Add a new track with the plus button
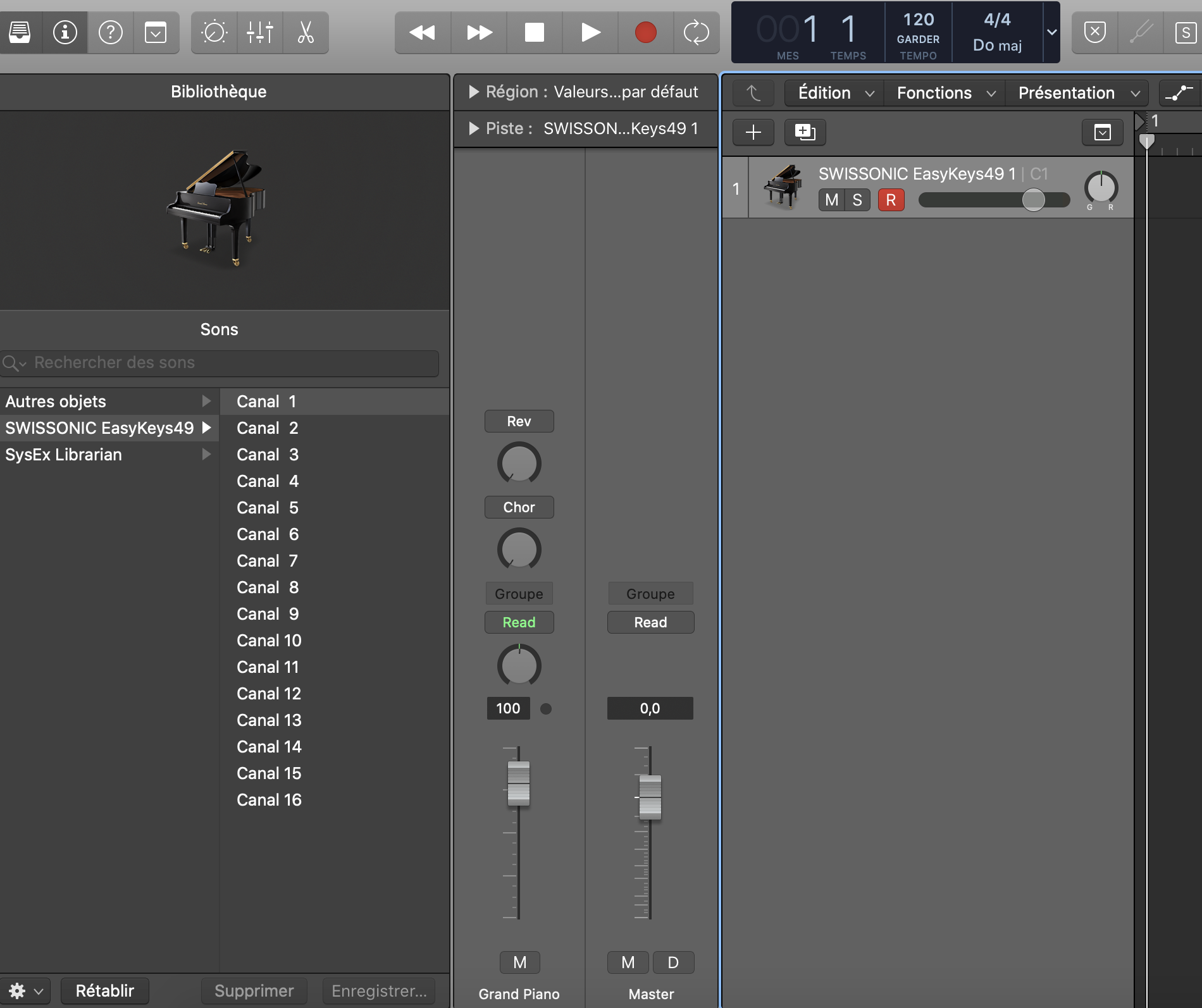 [x=753, y=132]
